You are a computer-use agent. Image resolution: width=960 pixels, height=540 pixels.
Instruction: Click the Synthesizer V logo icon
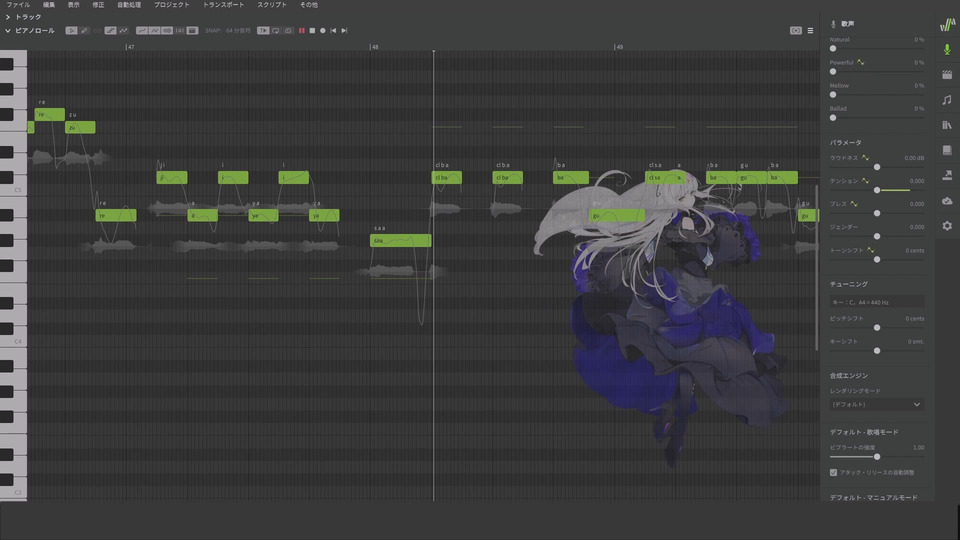[x=947, y=24]
